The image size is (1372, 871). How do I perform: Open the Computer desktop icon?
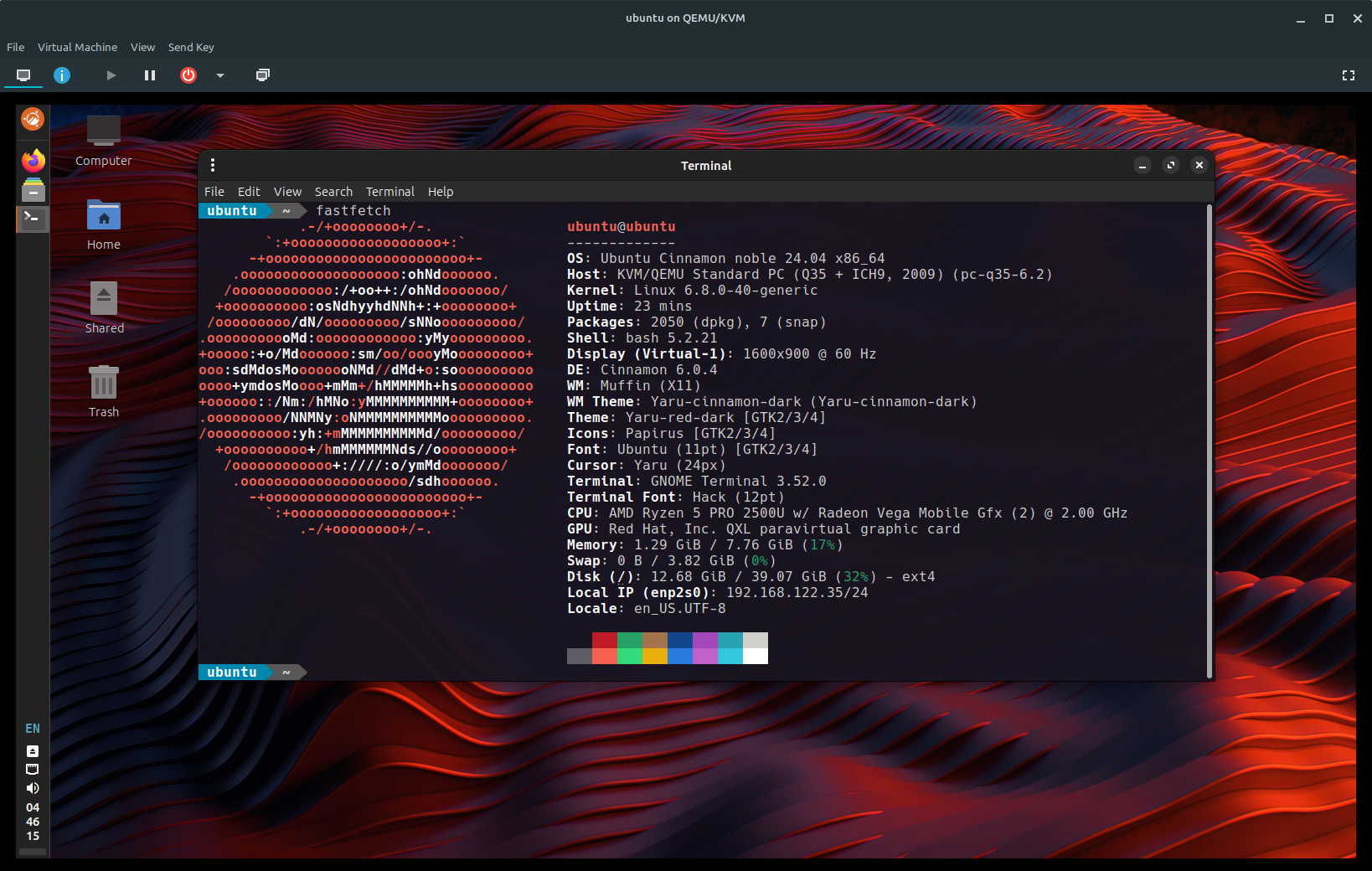click(104, 141)
